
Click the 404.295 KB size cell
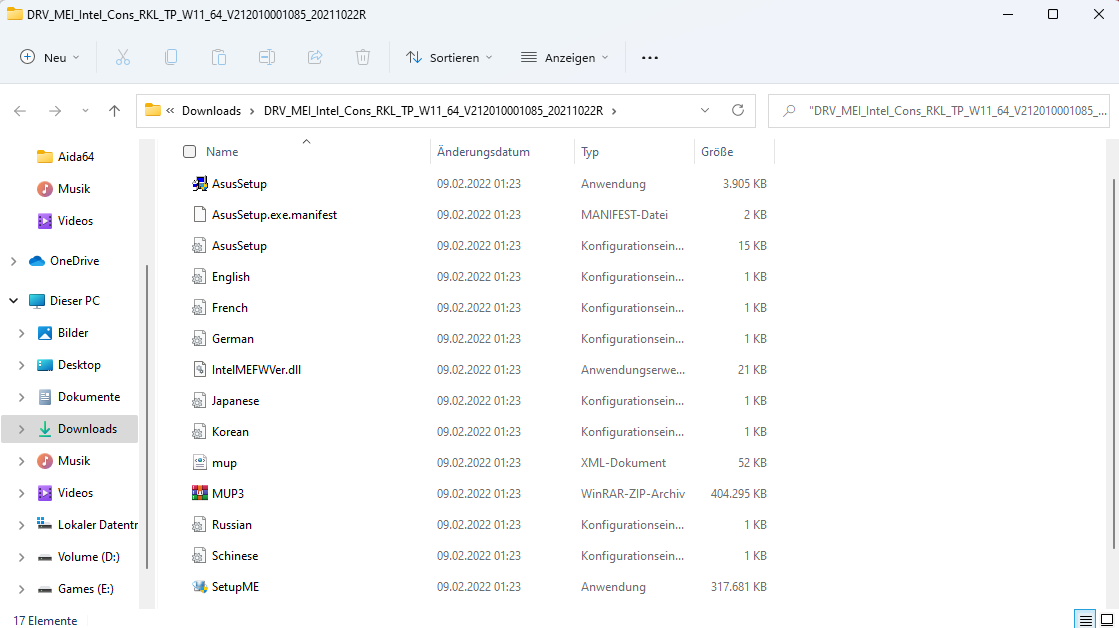click(739, 494)
